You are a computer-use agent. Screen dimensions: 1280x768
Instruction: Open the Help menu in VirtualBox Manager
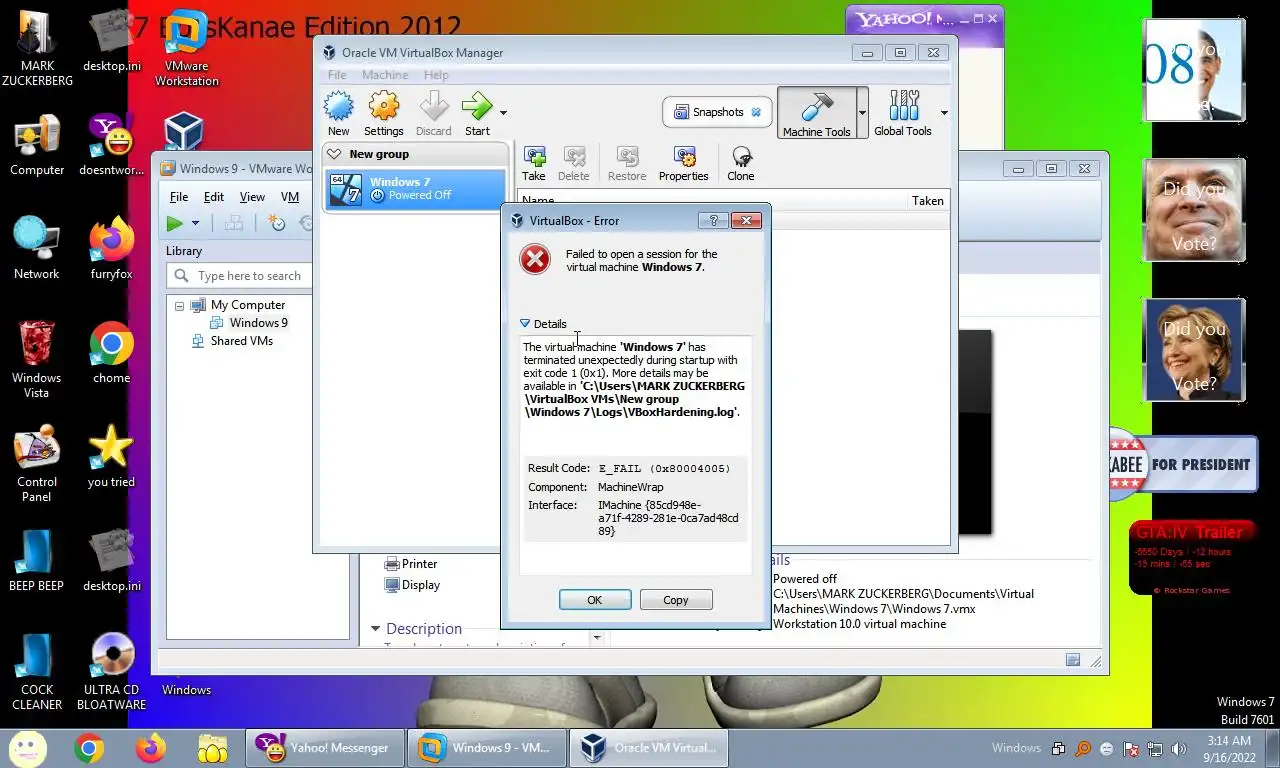coord(436,75)
